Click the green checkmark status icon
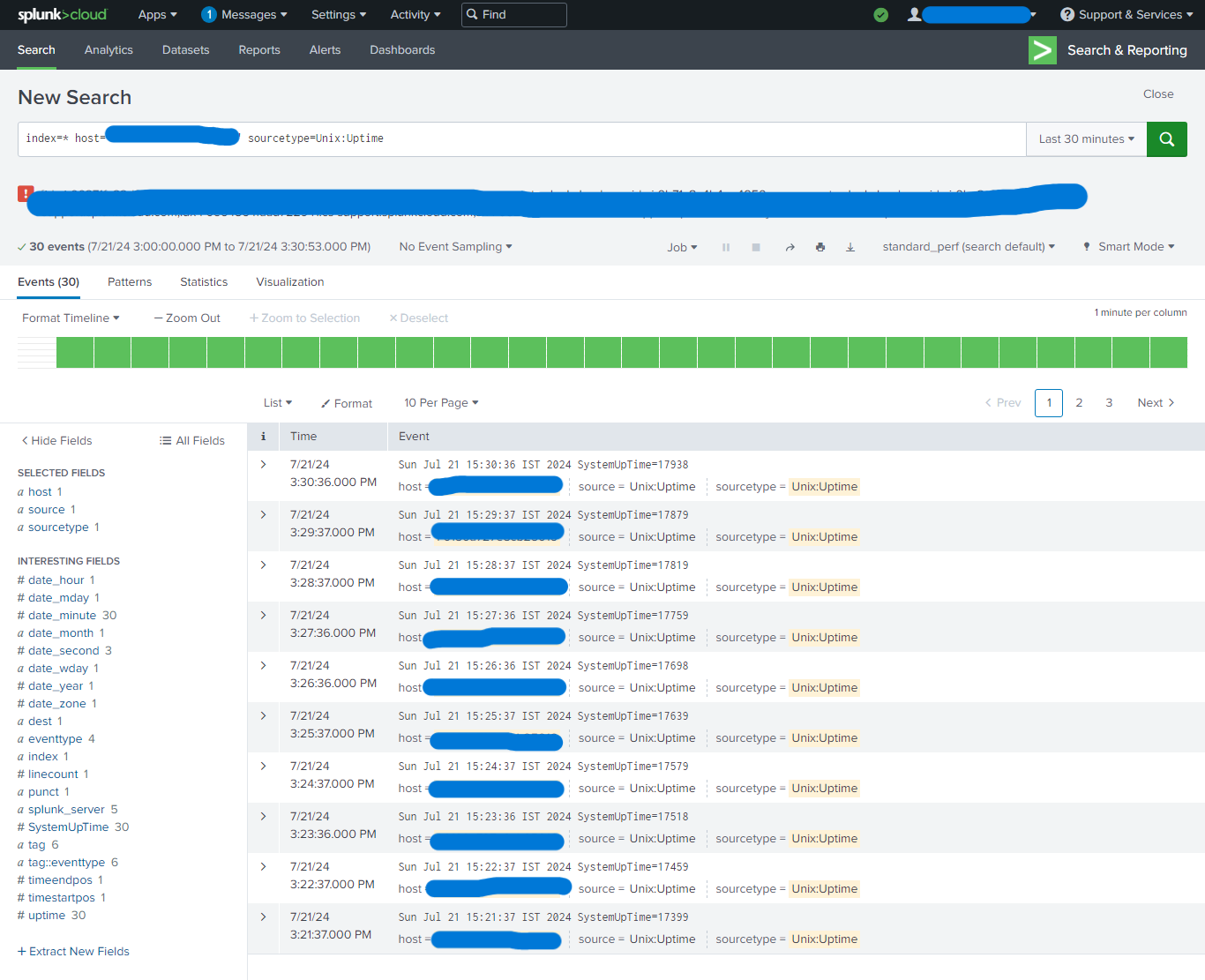The image size is (1205, 980). coord(880,15)
